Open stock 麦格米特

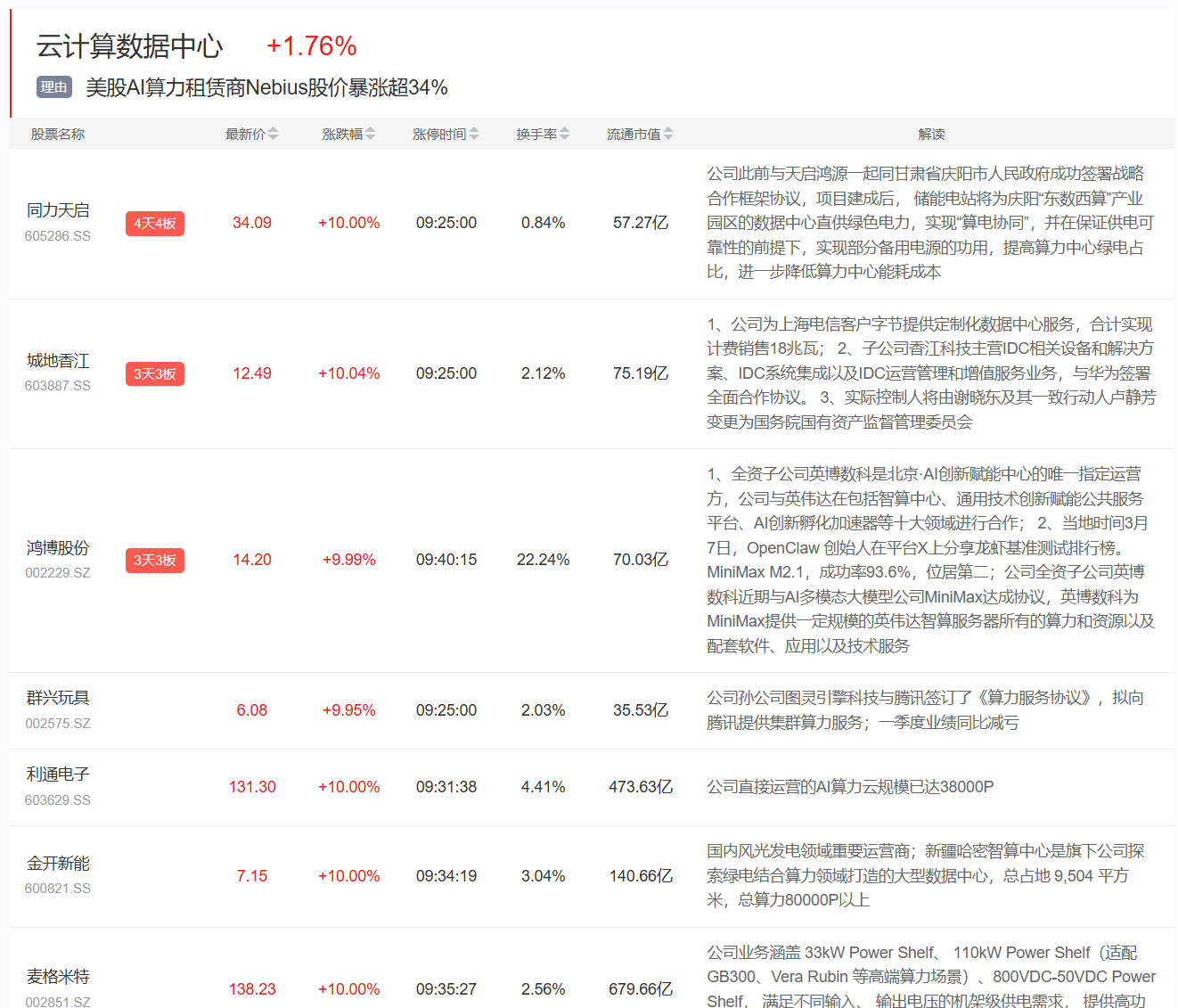coord(58,976)
